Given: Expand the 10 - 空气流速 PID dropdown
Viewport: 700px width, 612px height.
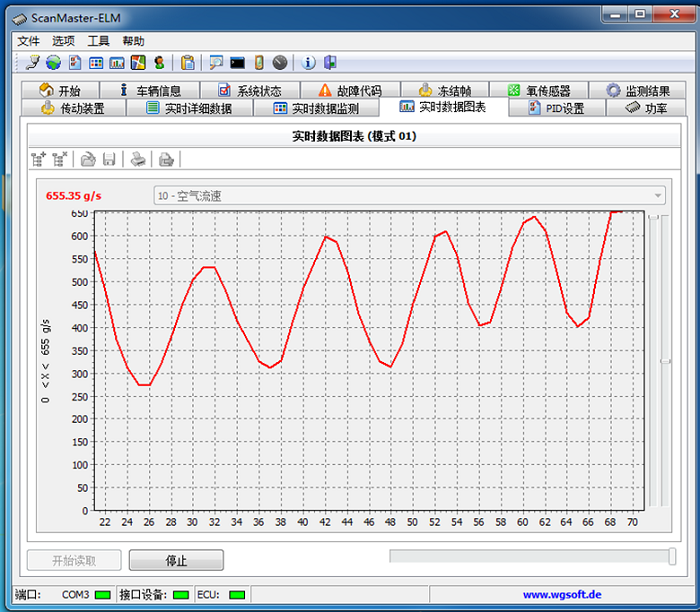Looking at the screenshot, I should coord(657,196).
